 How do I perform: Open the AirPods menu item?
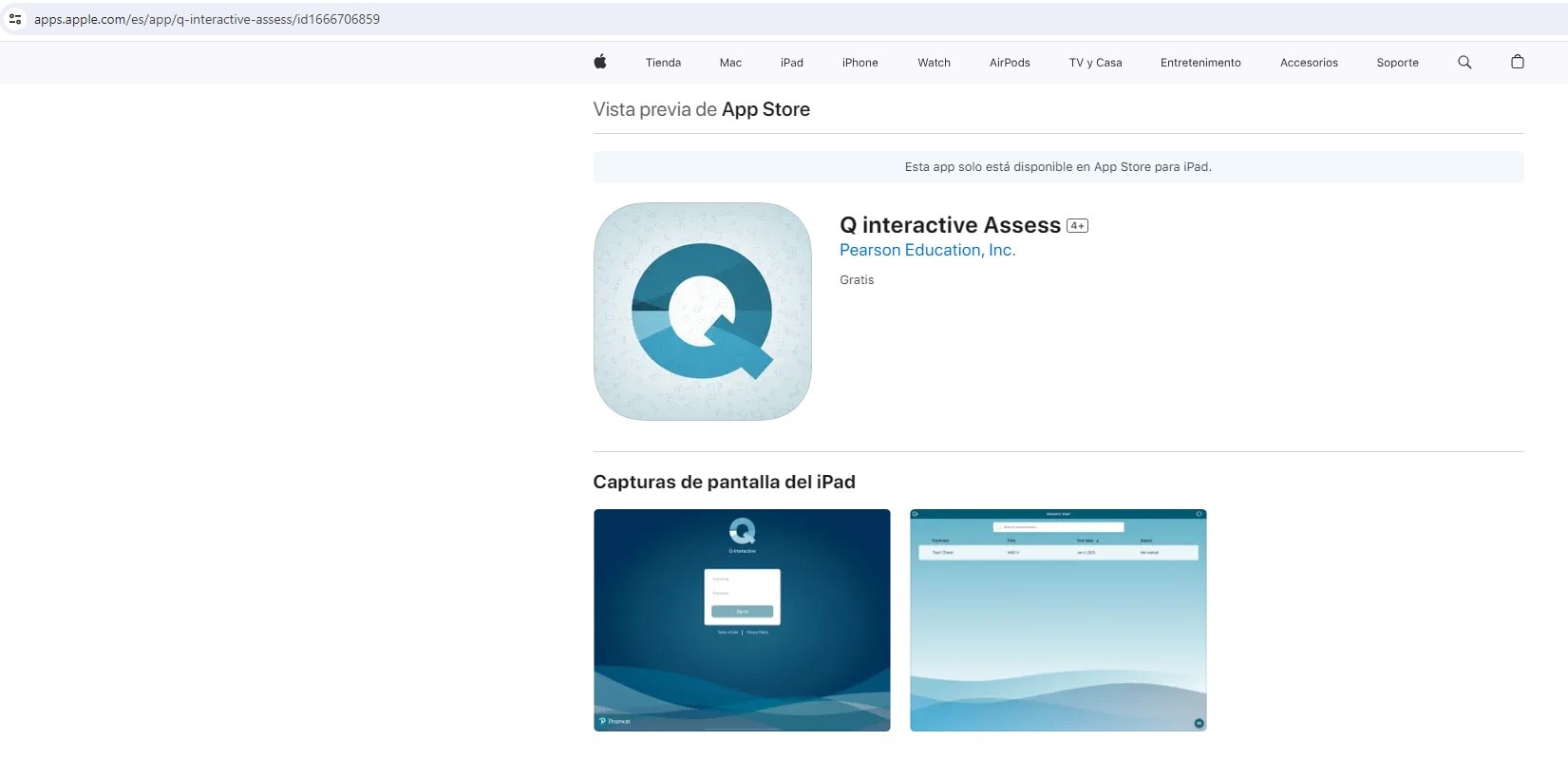(1009, 63)
